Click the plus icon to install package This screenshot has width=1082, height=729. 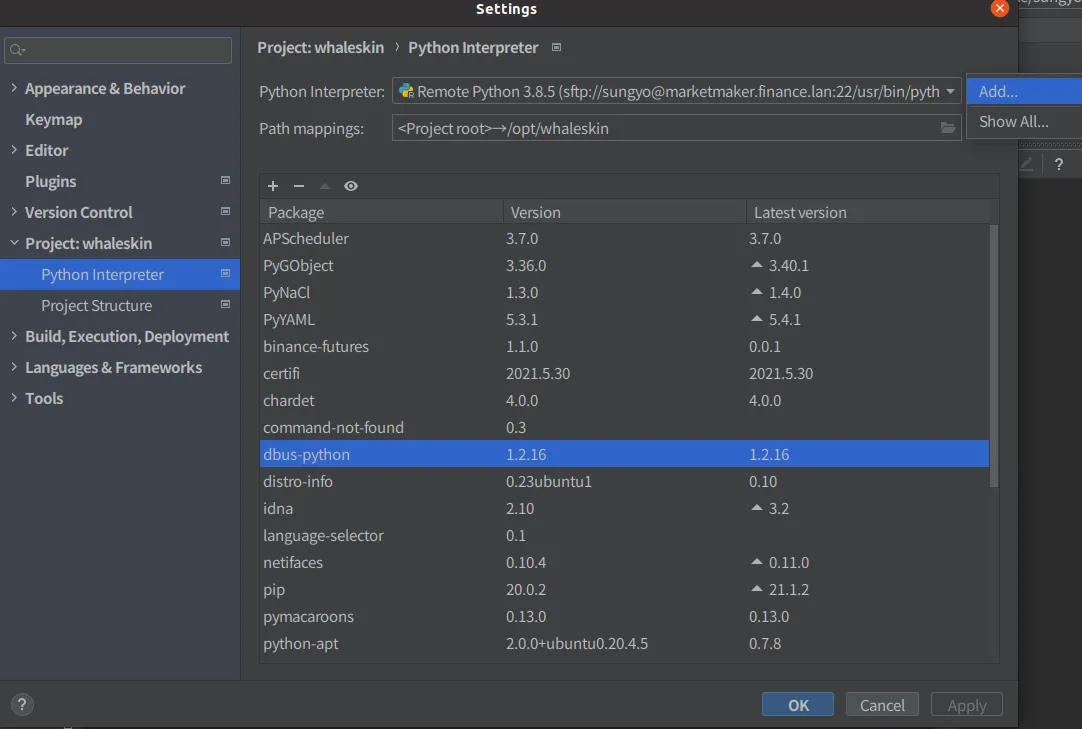[x=273, y=186]
